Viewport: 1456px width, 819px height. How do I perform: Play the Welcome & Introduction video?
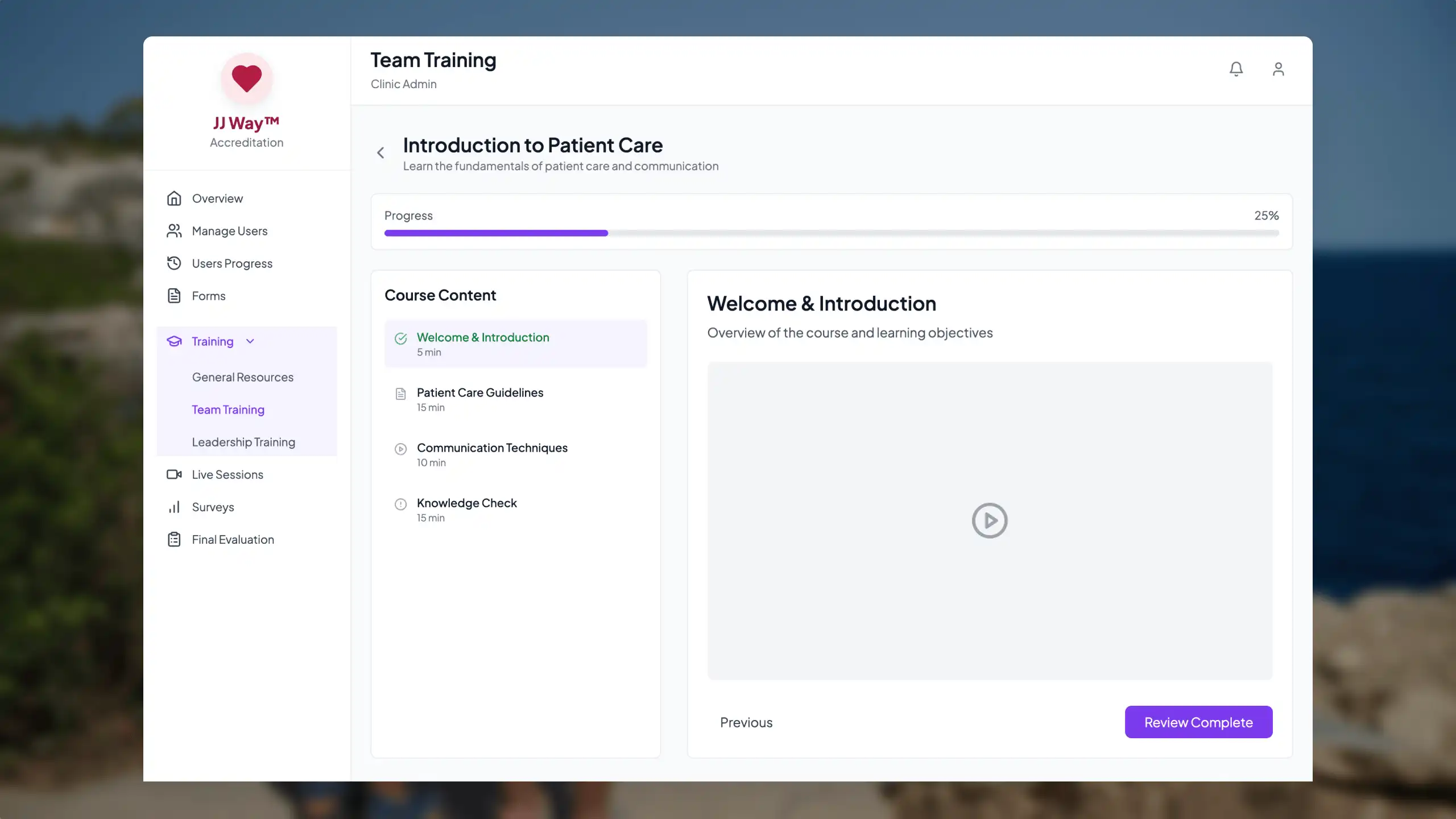990,520
